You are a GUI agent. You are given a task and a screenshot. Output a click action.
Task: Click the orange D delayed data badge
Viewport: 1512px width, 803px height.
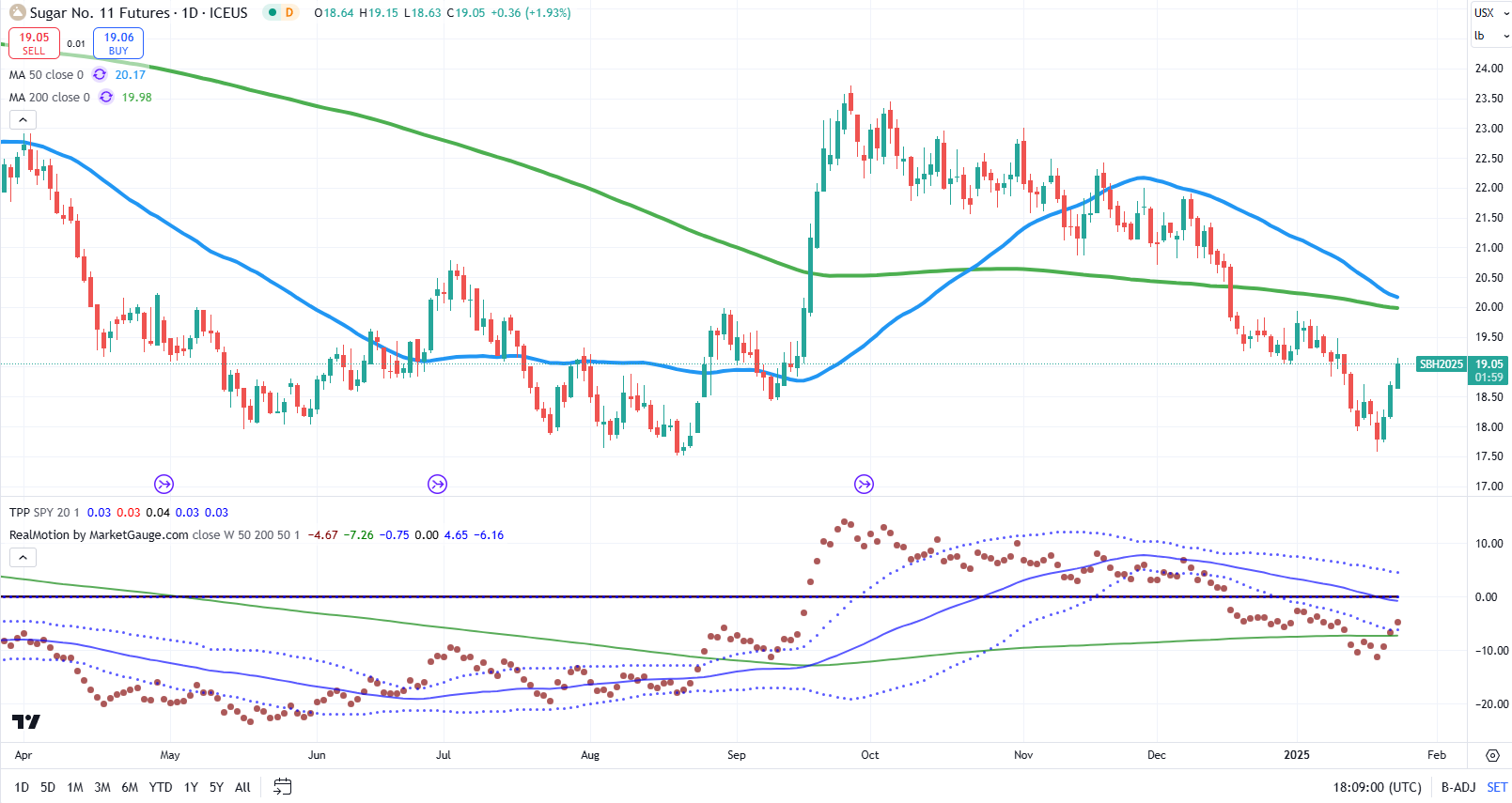pyautogui.click(x=289, y=12)
